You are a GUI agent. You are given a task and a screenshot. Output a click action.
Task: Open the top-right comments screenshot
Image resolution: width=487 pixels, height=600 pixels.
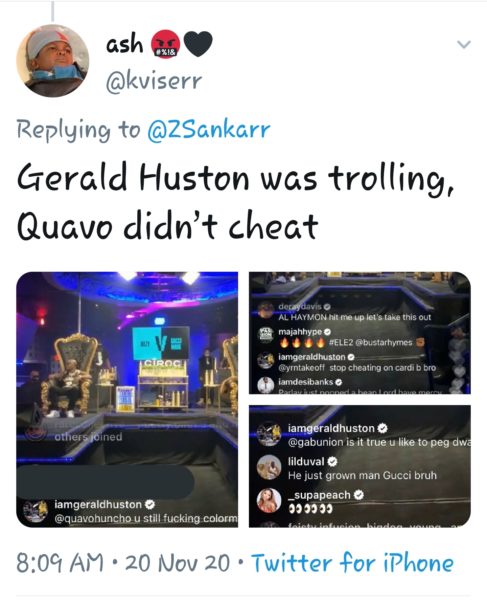(360, 333)
